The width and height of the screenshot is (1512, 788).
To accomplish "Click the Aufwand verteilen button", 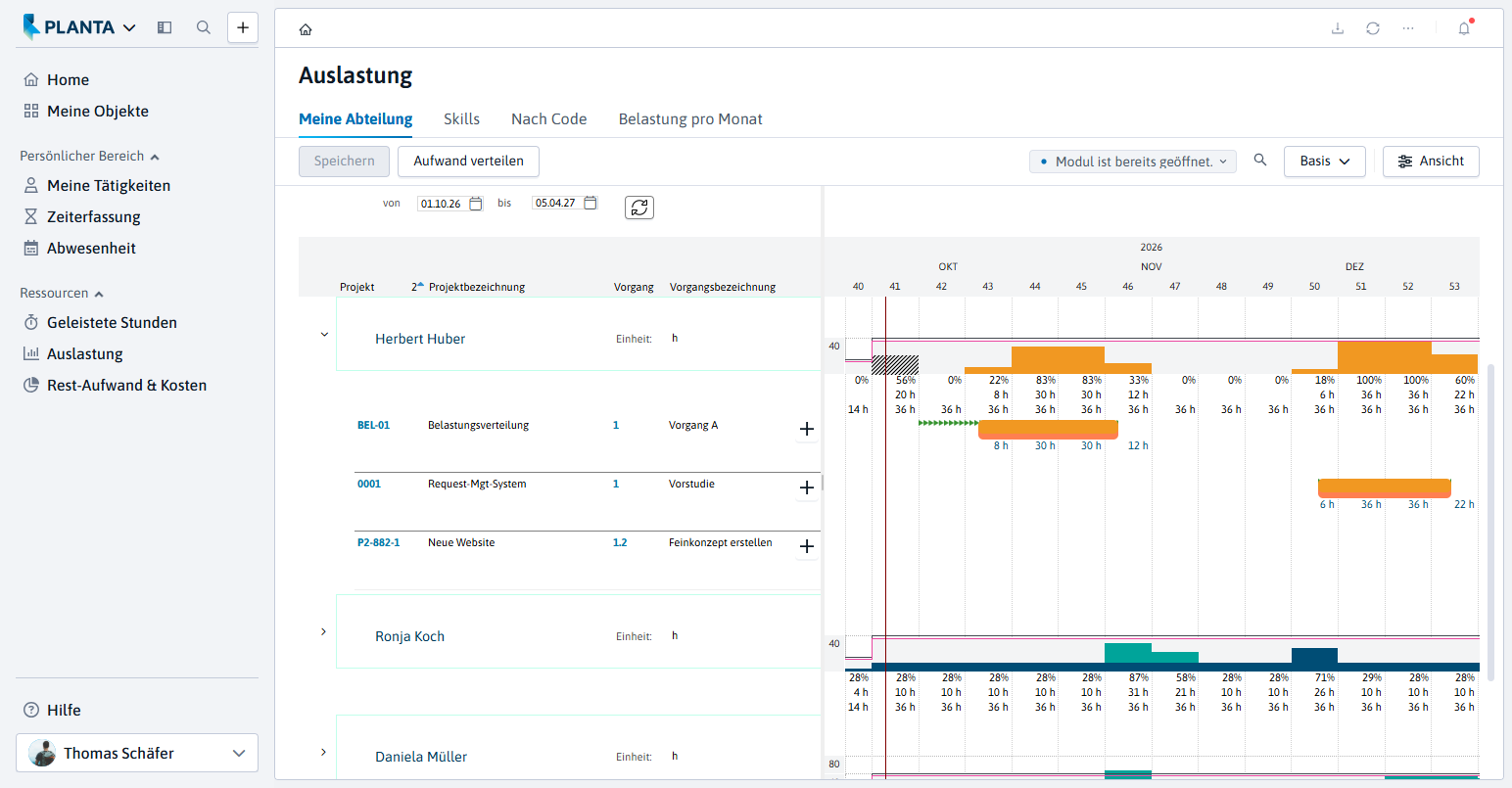I will coord(468,162).
